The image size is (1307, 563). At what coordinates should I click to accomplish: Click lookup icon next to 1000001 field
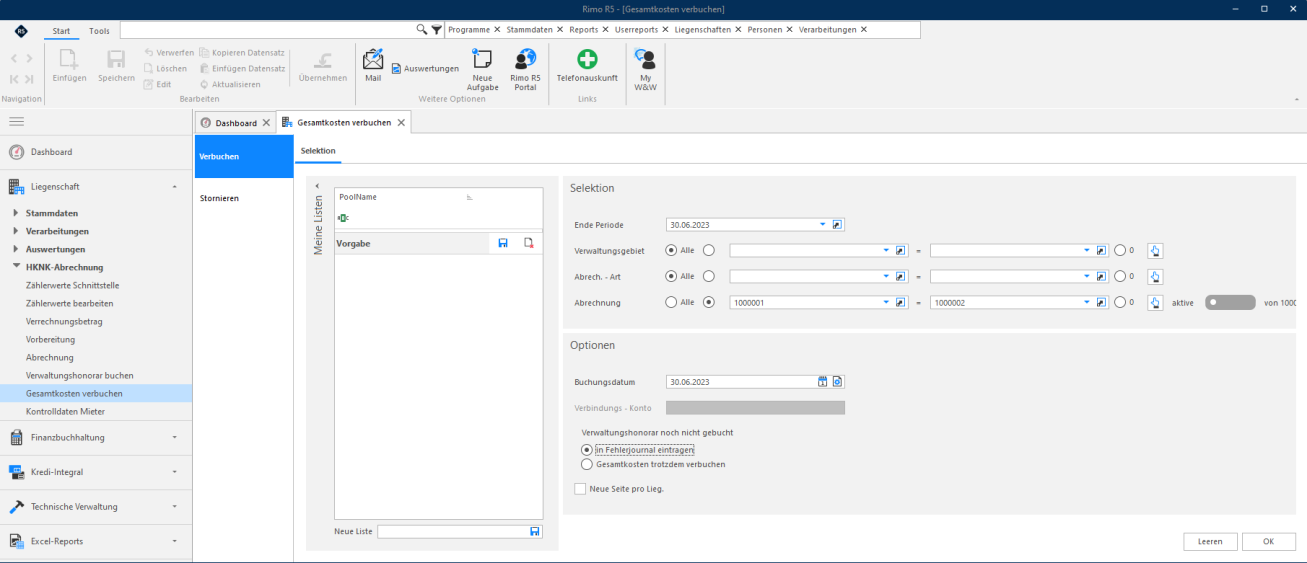point(900,302)
